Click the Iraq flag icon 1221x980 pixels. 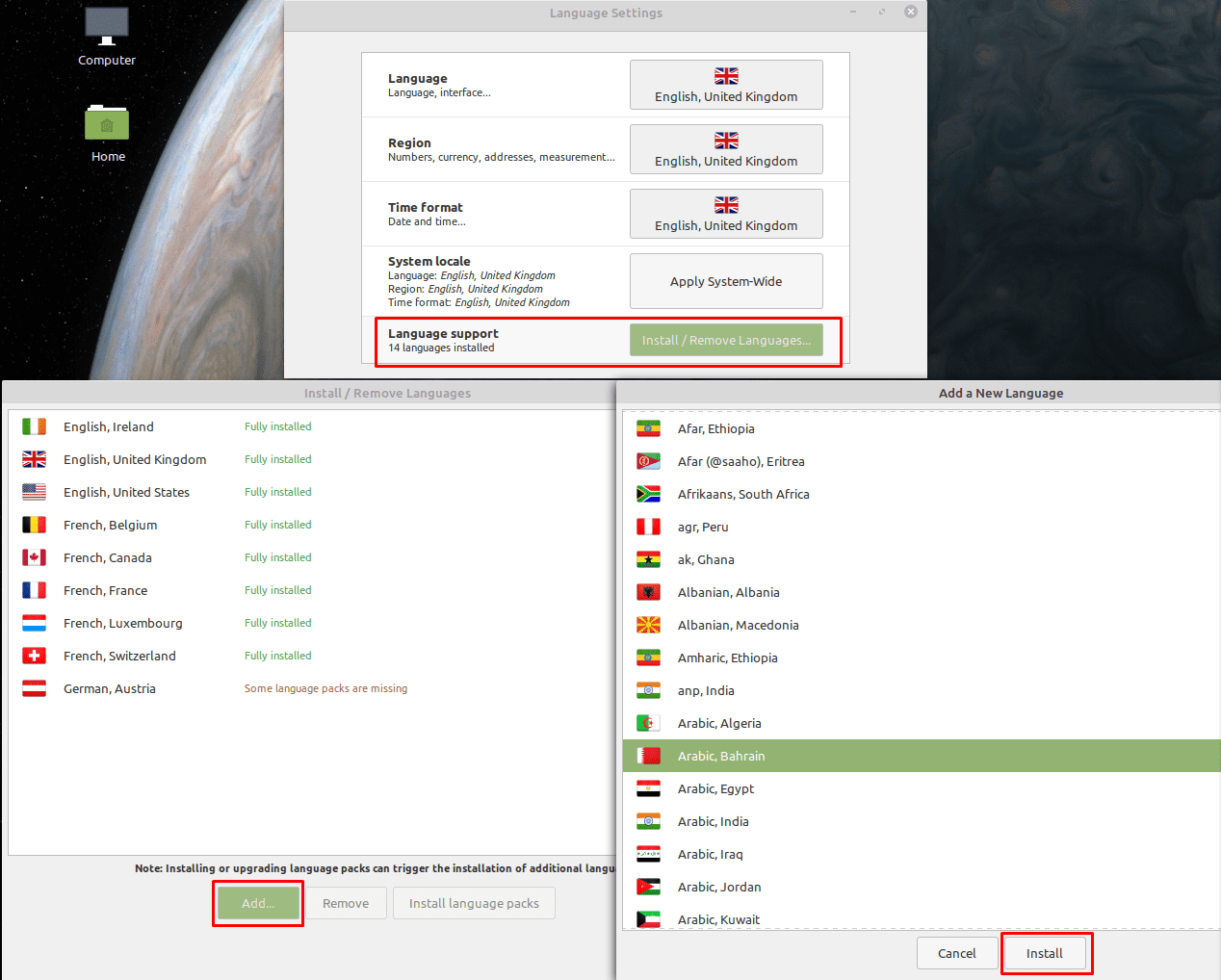coord(649,854)
